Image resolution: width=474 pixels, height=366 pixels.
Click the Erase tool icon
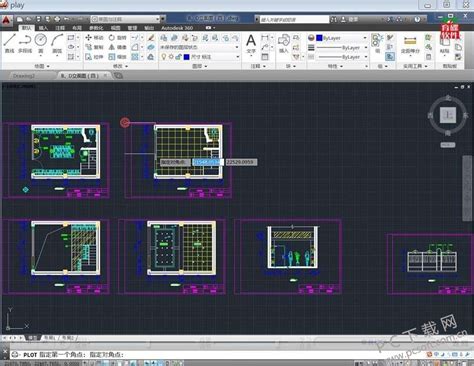[x=151, y=38]
